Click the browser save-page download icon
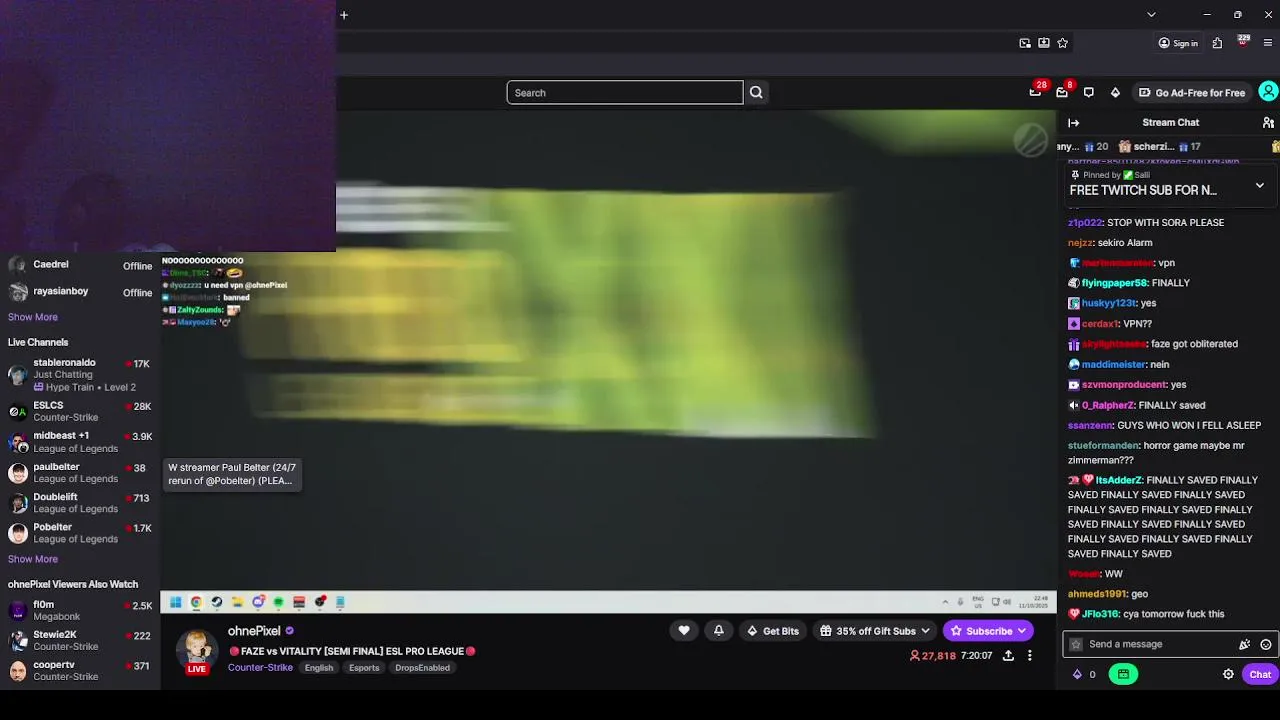Screen dimensions: 1280x720 point(1044,43)
